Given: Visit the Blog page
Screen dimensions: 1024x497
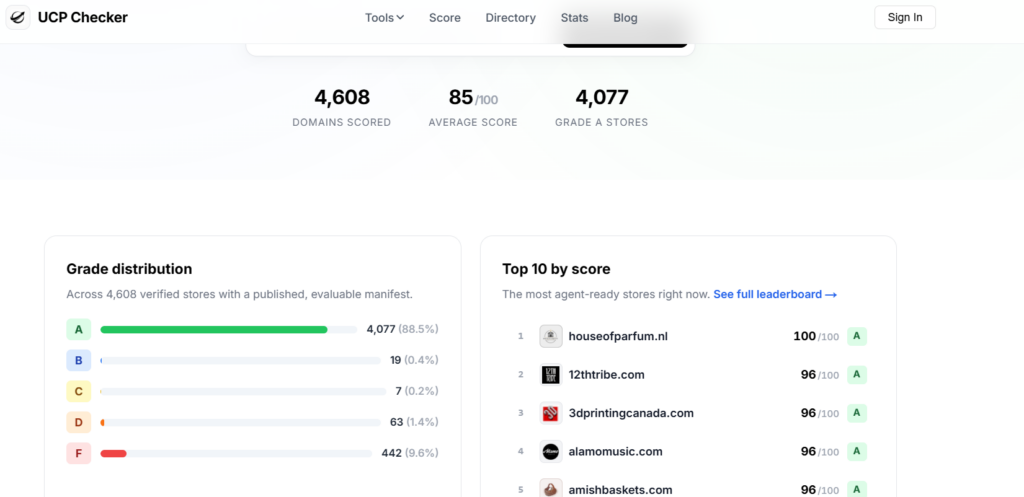Looking at the screenshot, I should click(625, 18).
